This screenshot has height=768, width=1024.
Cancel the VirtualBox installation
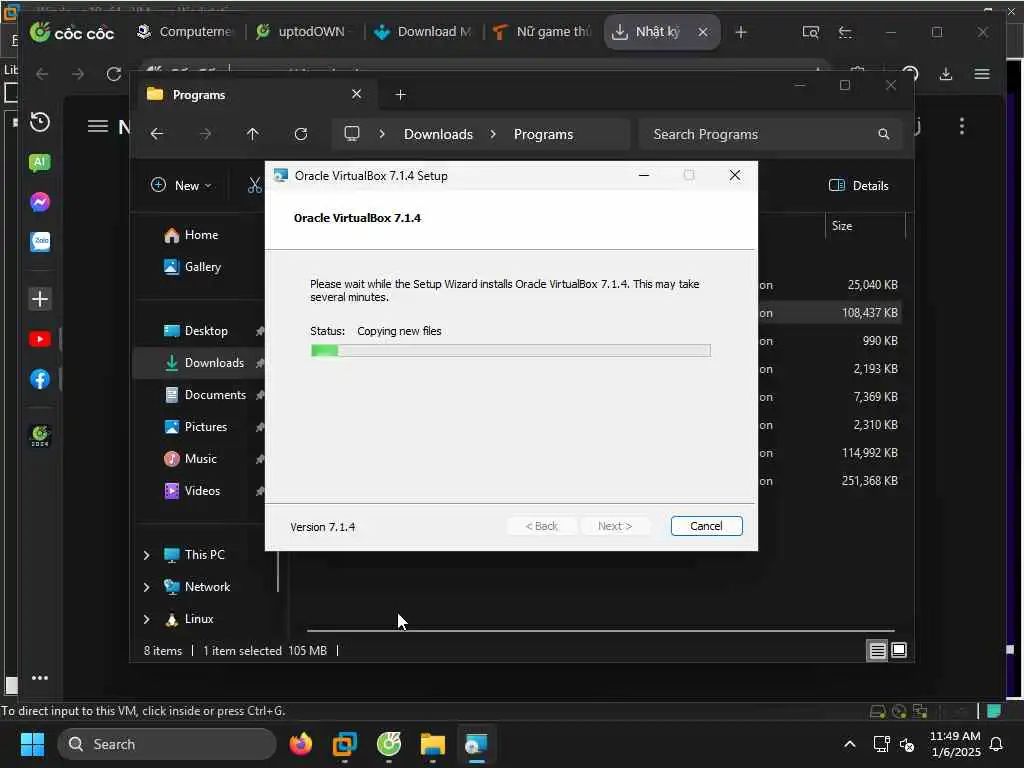706,526
